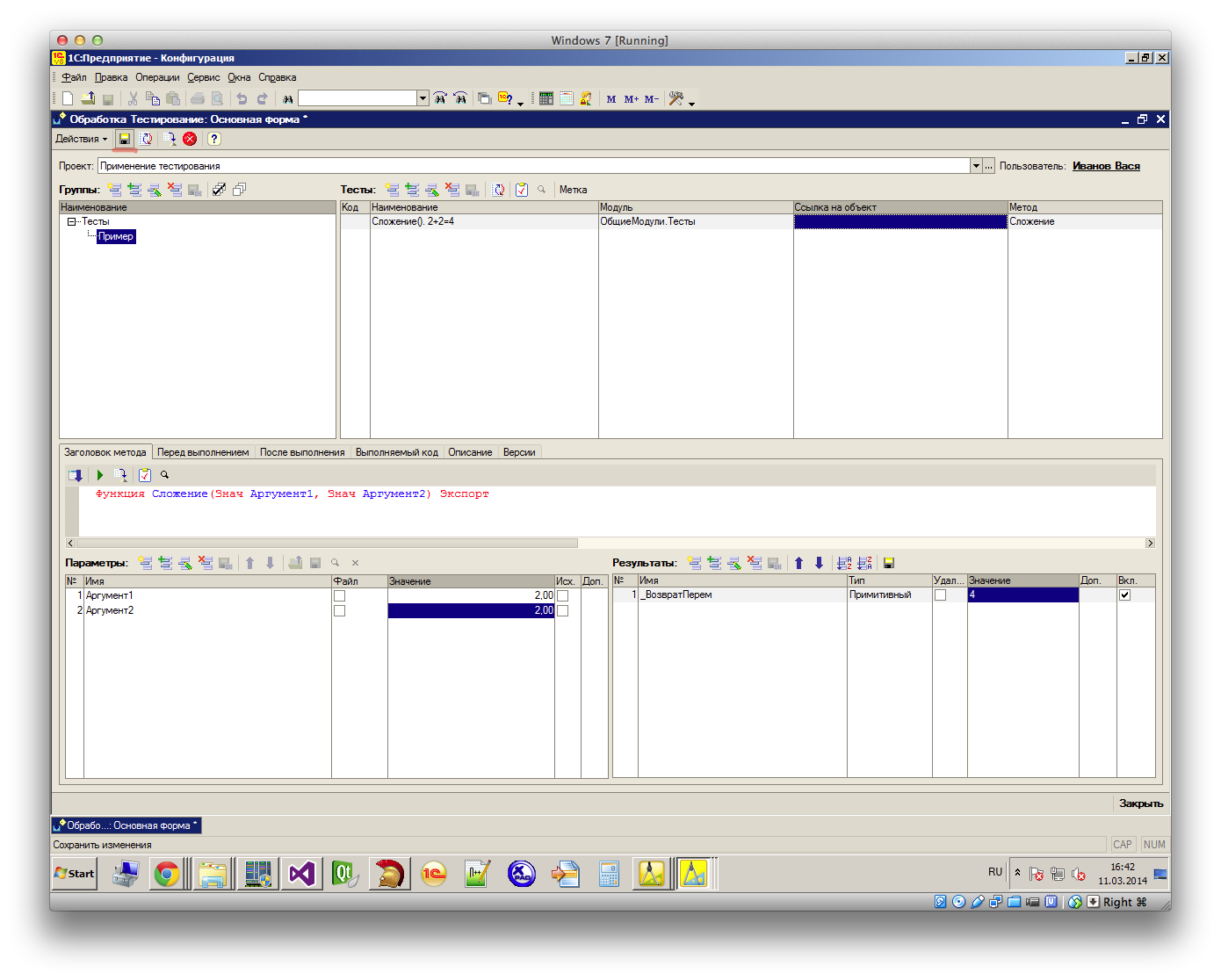Viewport: 1221px width, 980px height.
Task: Add a new group in the Группы toolbar
Action: tap(115, 190)
